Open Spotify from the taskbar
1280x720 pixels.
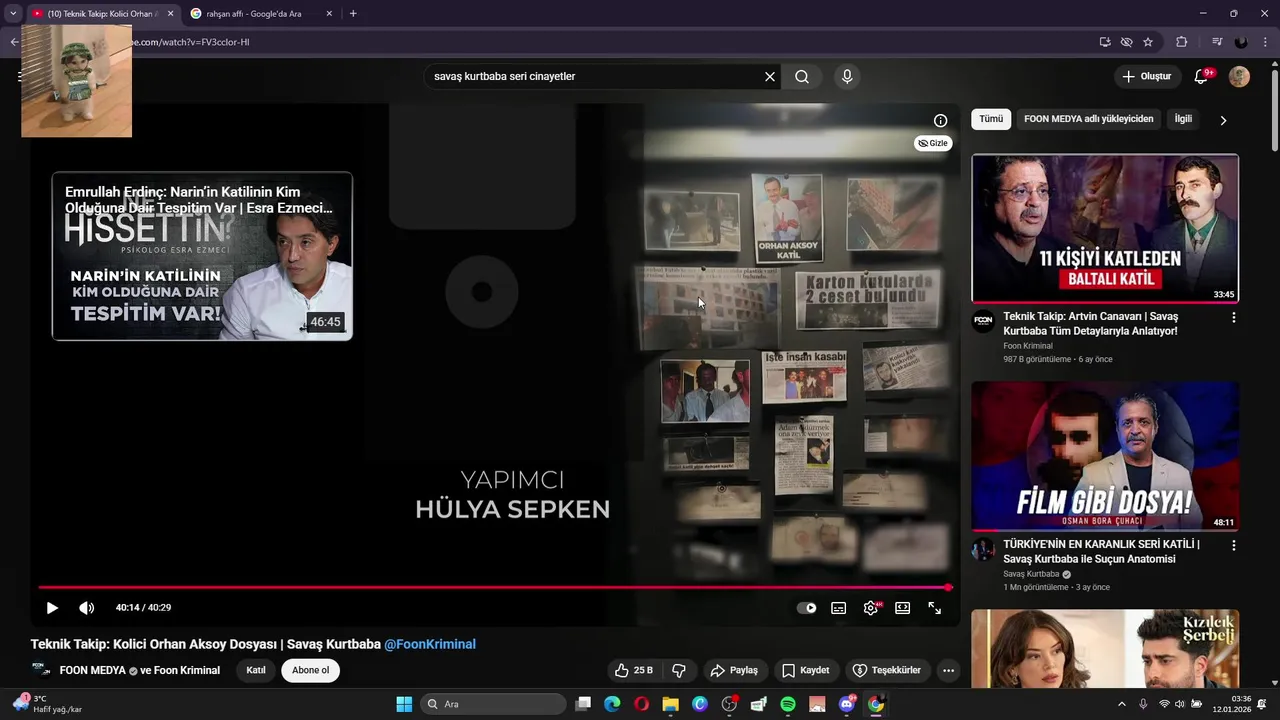click(x=788, y=704)
